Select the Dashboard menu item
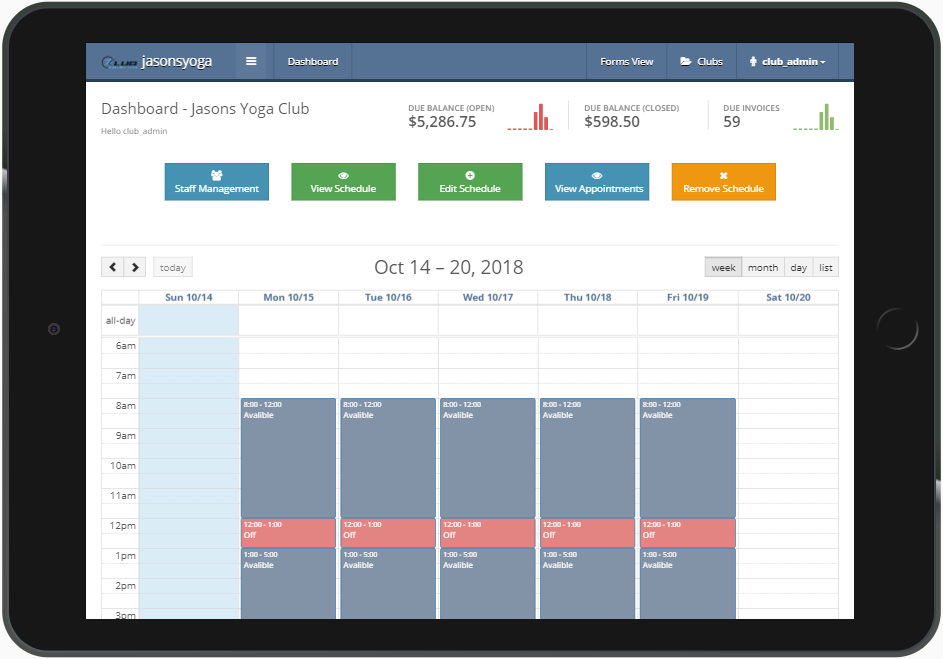Screen dimensions: 943x659 [312, 61]
